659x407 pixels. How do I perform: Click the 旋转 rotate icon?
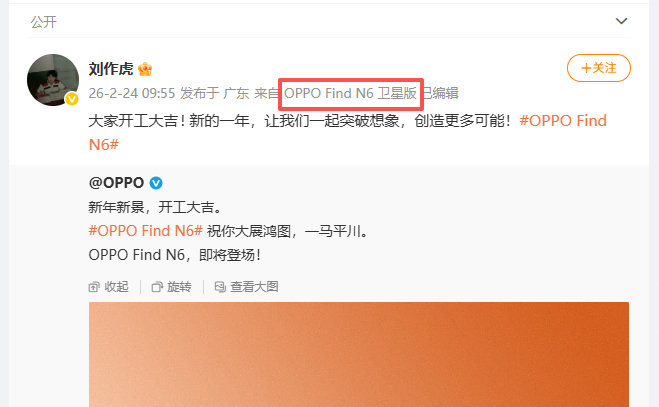[157, 287]
